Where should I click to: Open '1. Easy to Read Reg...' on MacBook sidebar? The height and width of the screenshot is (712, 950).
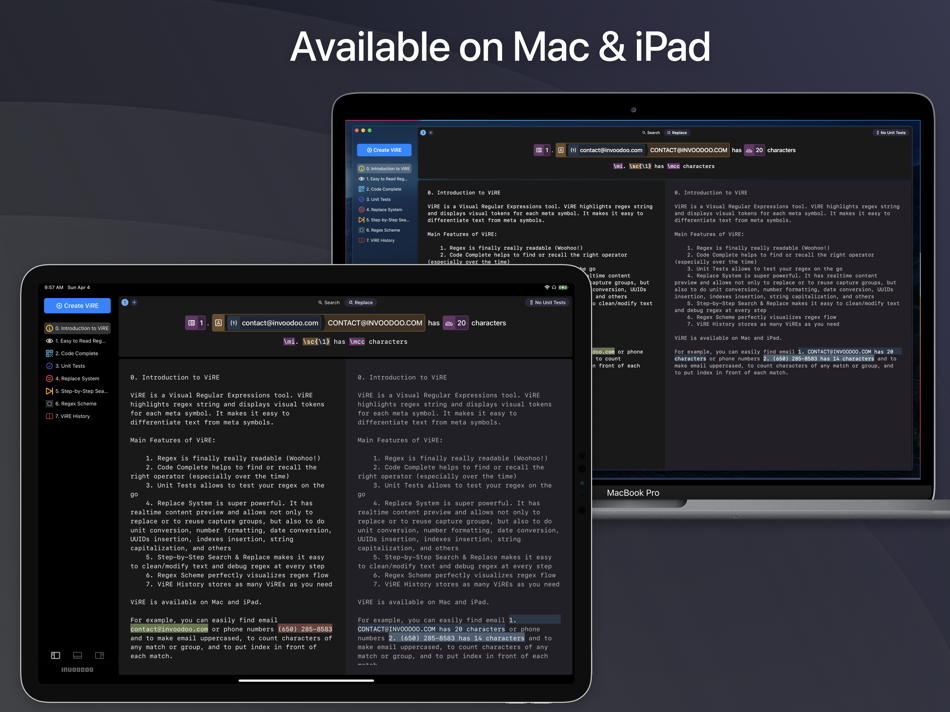click(x=384, y=179)
